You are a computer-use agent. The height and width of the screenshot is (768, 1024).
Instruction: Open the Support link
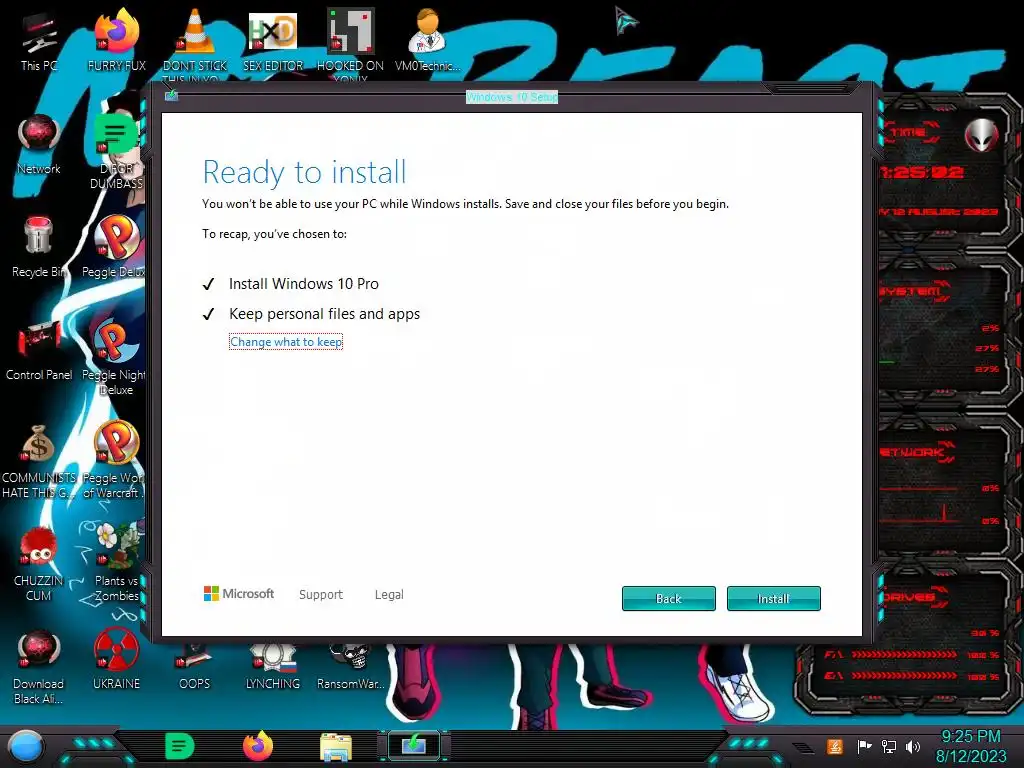321,594
